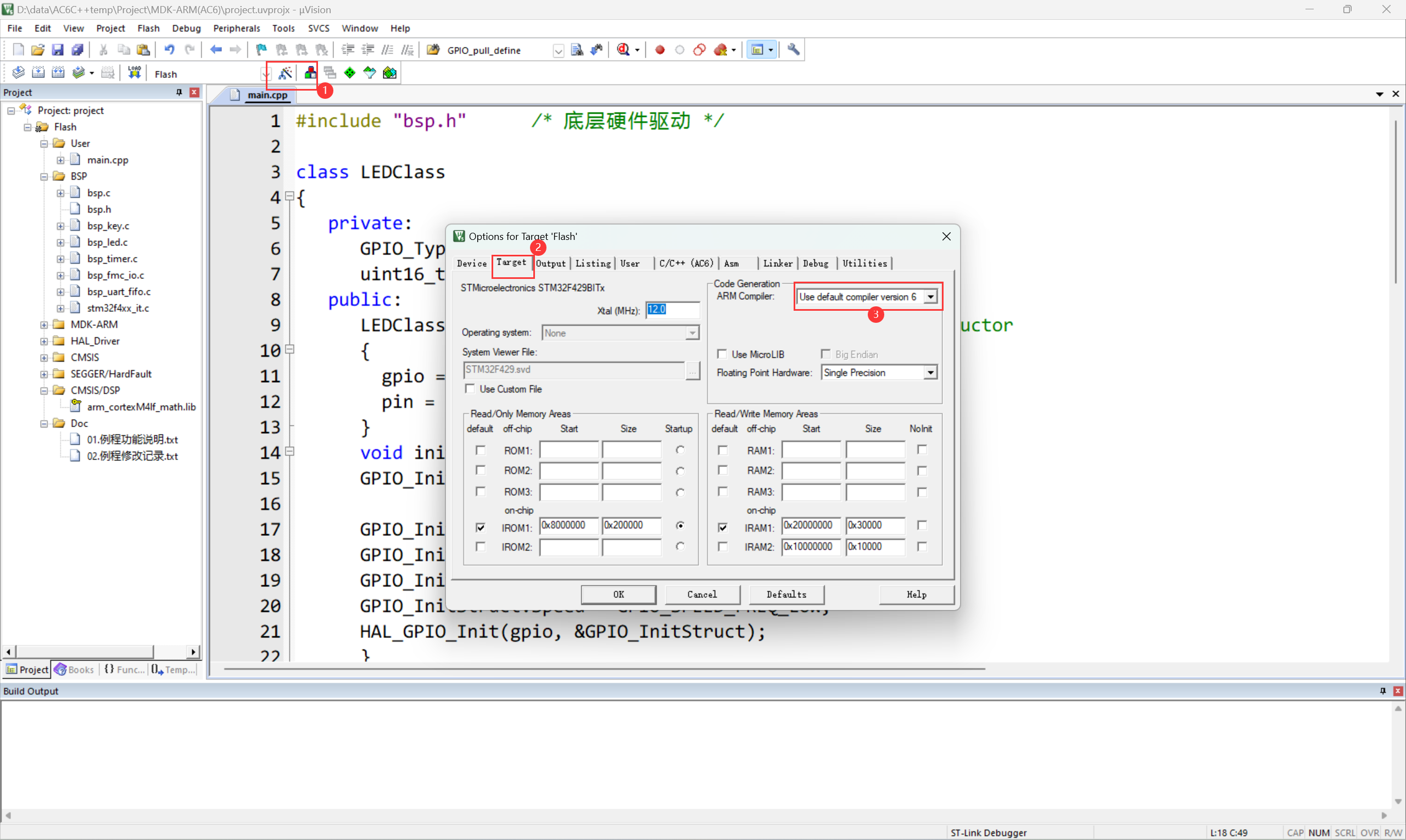1406x840 pixels.
Task: Click the OK button in dialog
Action: tap(618, 595)
